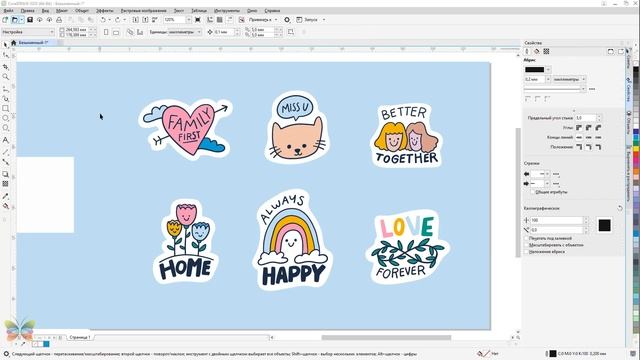Select the Text tool

coord(5,140)
